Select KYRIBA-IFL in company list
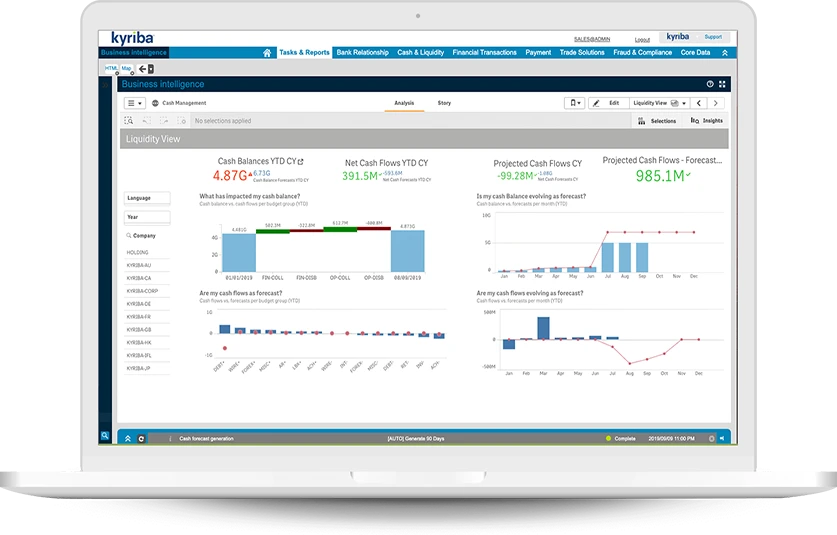 click(x=147, y=355)
